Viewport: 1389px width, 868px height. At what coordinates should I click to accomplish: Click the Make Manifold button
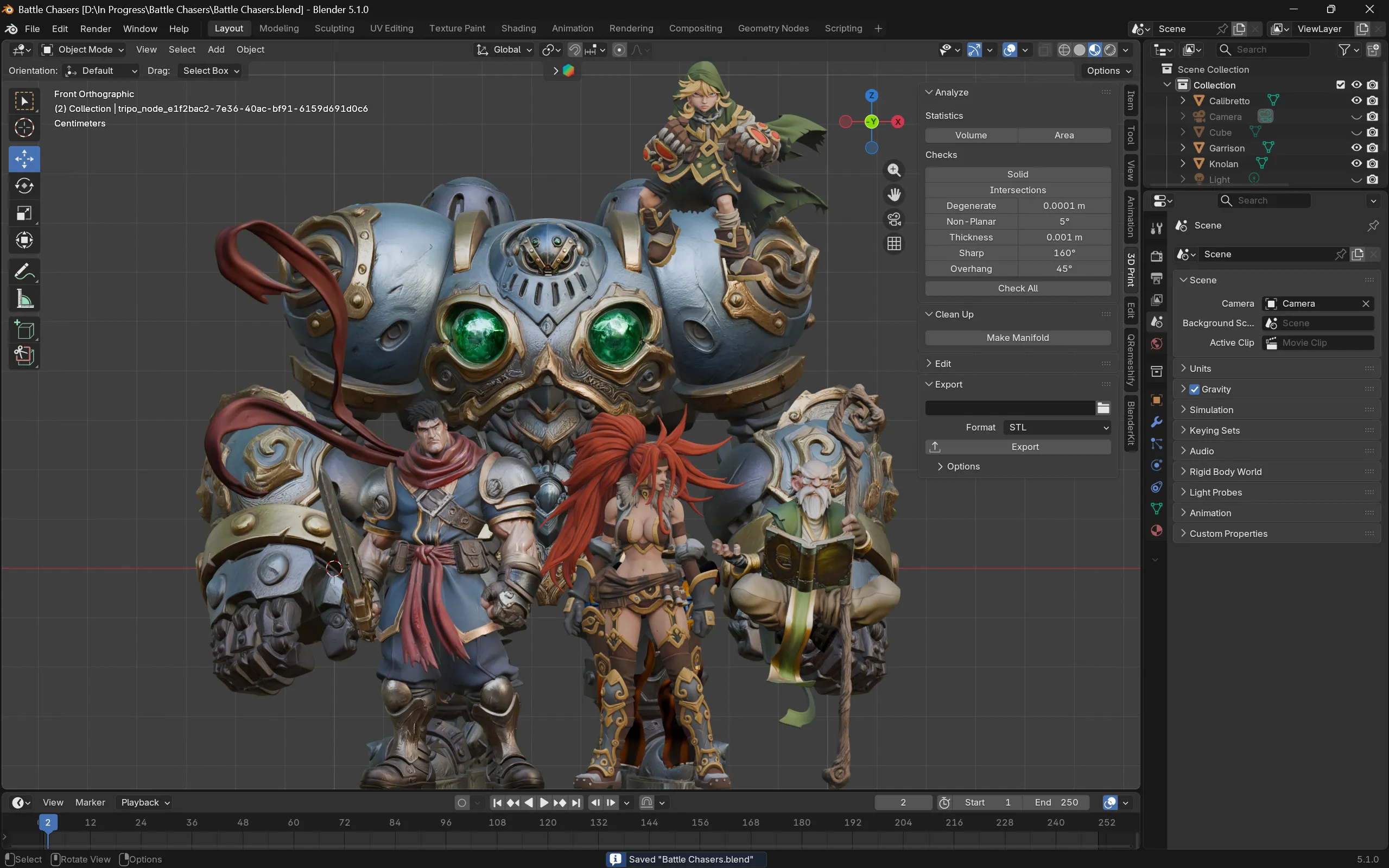click(1018, 338)
